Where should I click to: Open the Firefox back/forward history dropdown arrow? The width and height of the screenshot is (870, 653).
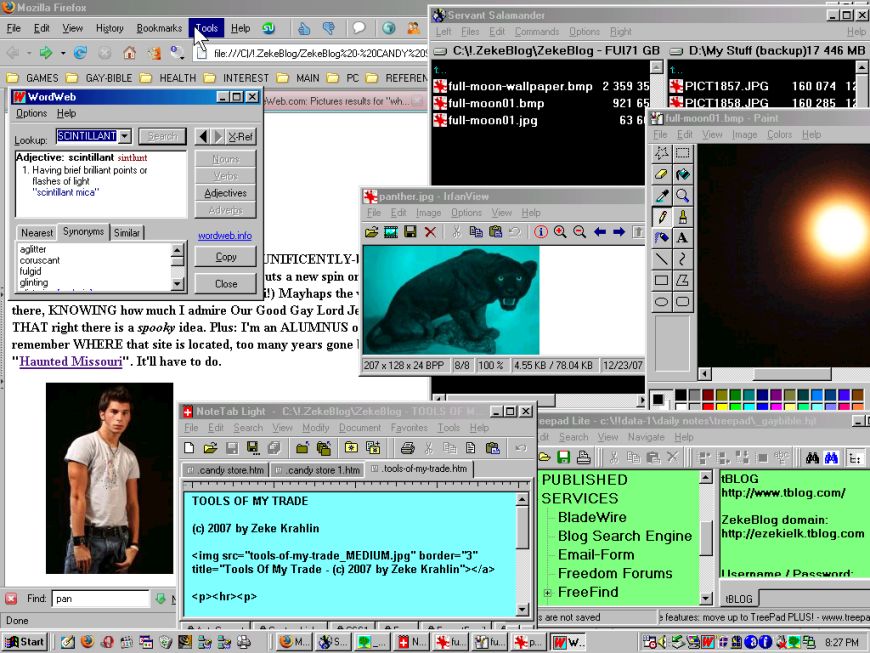click(x=63, y=53)
